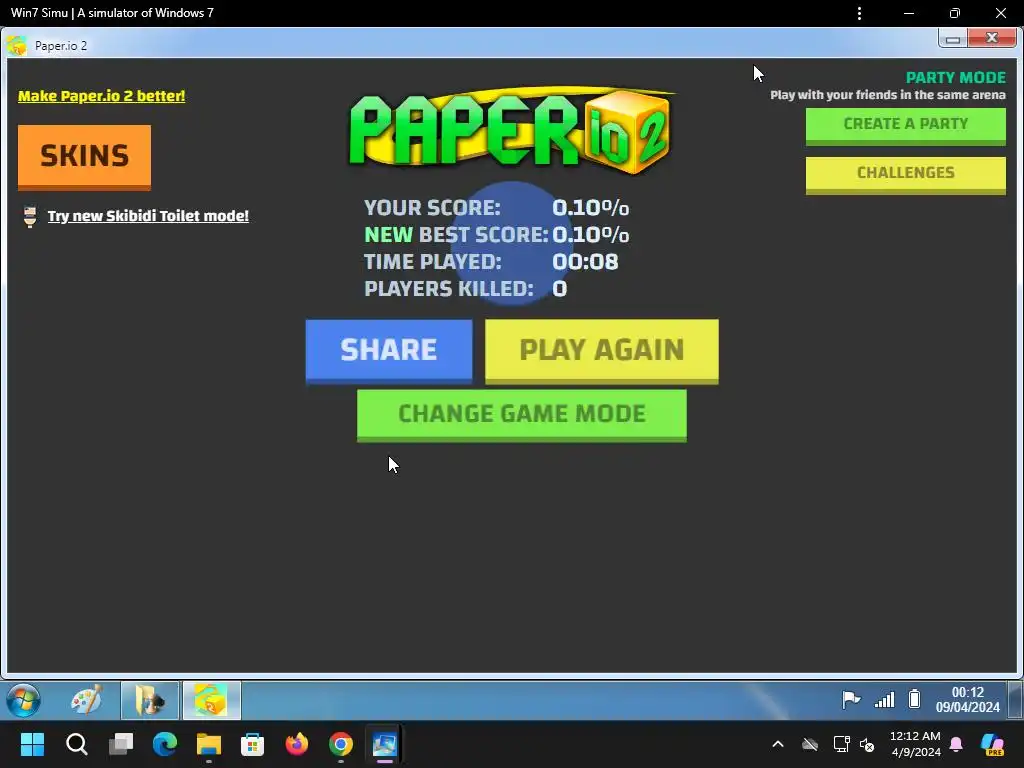Open Windows Search magnifier icon
This screenshot has height=768, width=1024.
pyautogui.click(x=76, y=744)
